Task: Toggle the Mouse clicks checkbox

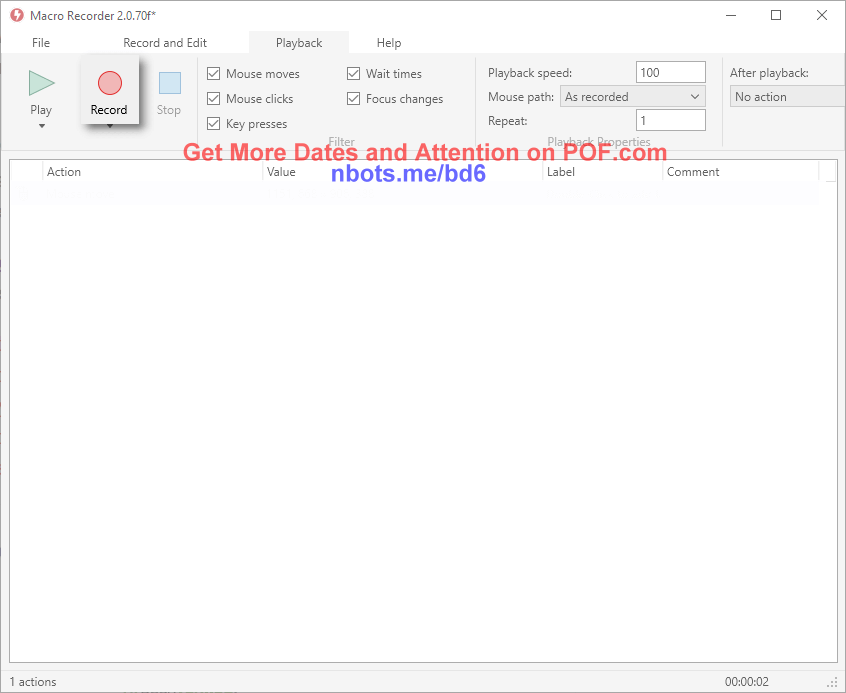Action: tap(214, 98)
